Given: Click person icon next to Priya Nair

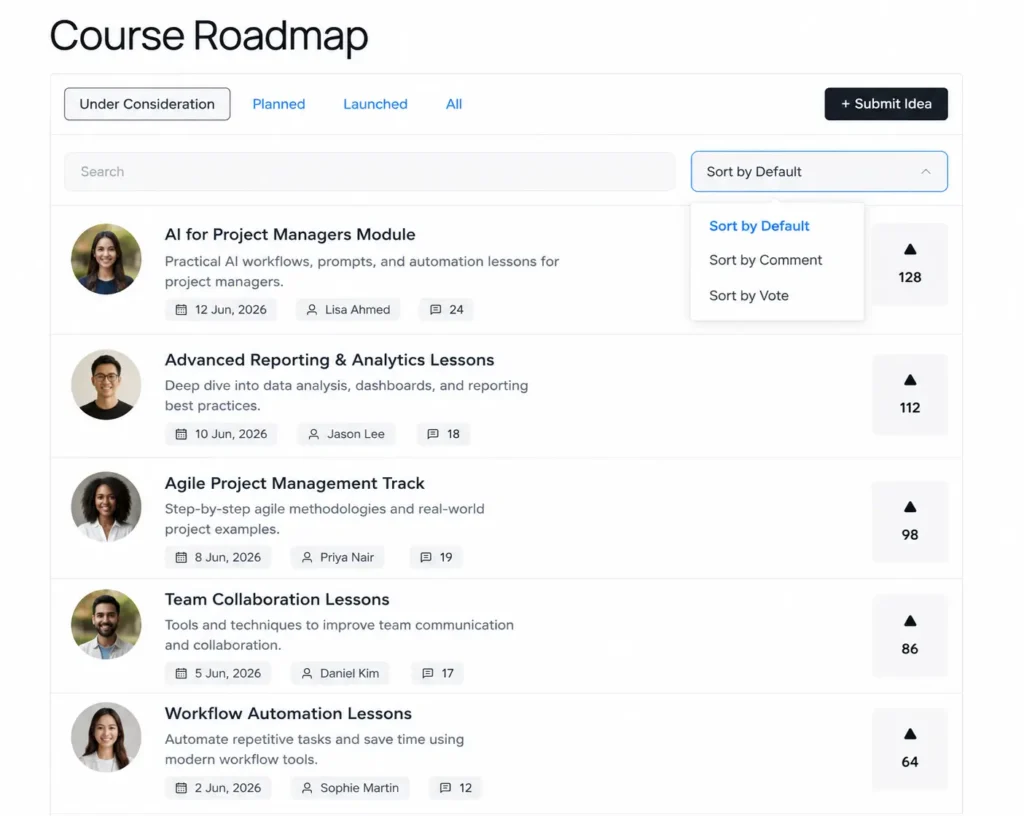Looking at the screenshot, I should (306, 557).
